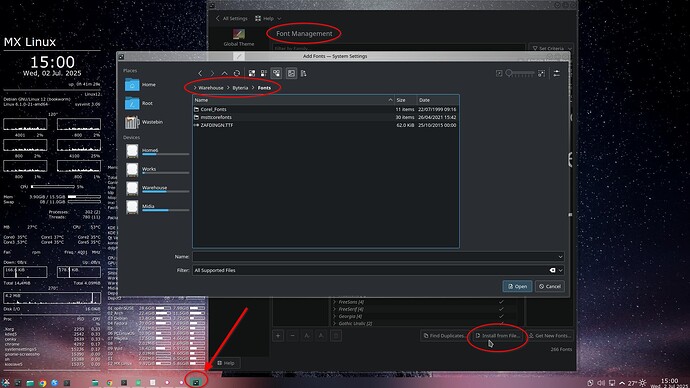Image resolution: width=690 pixels, height=388 pixels.
Task: Switch to icons view mode
Action: point(252,73)
